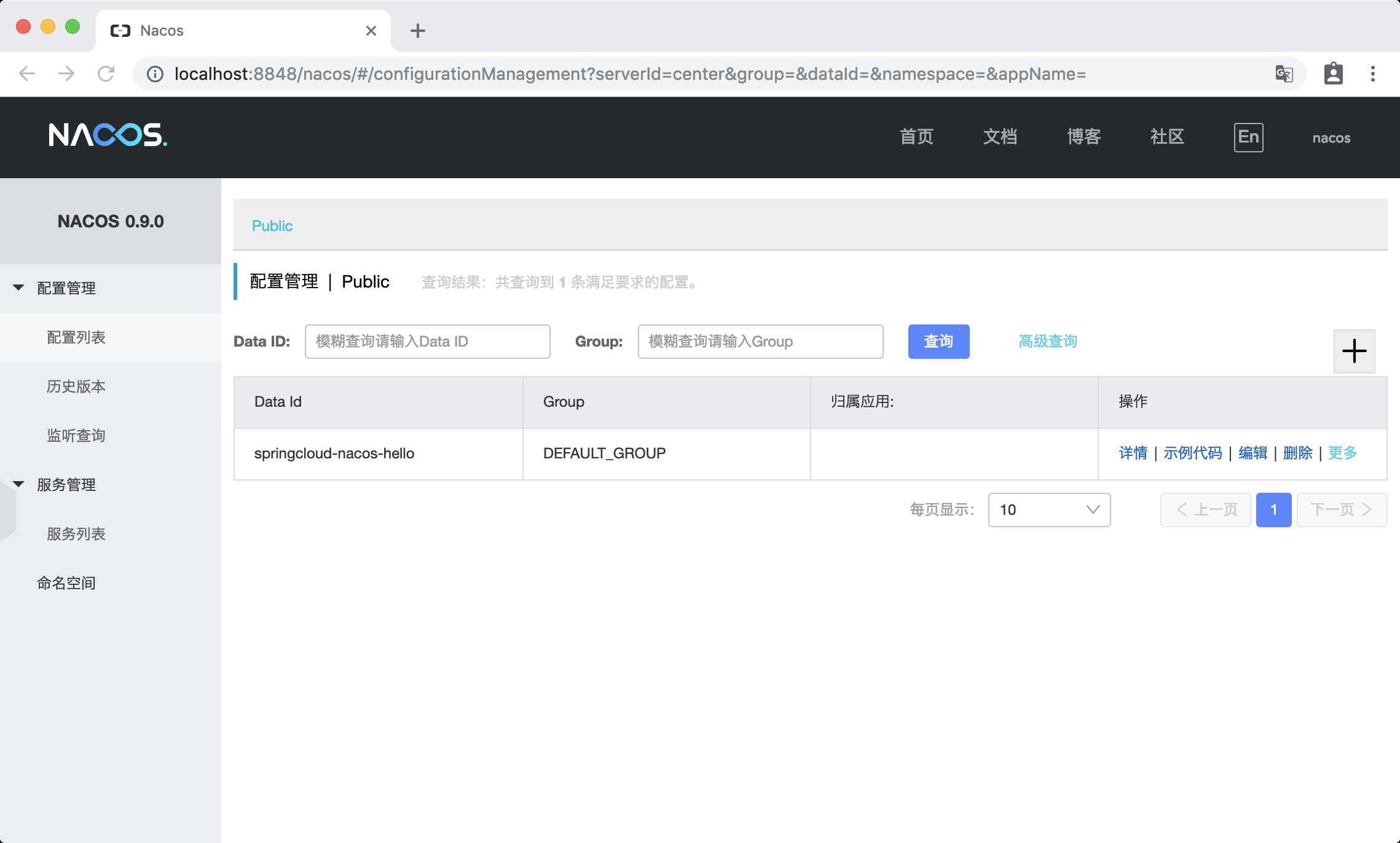This screenshot has width=1400, height=843.
Task: Open the 高级查询 advanced search link
Action: click(x=1047, y=342)
